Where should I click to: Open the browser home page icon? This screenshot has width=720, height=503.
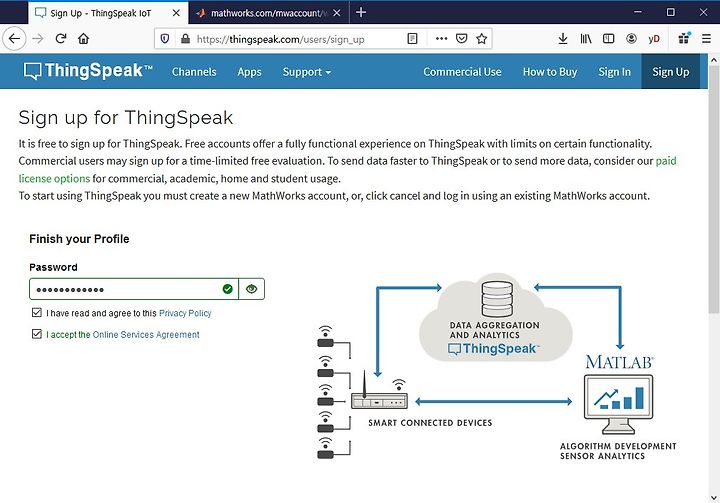click(83, 39)
